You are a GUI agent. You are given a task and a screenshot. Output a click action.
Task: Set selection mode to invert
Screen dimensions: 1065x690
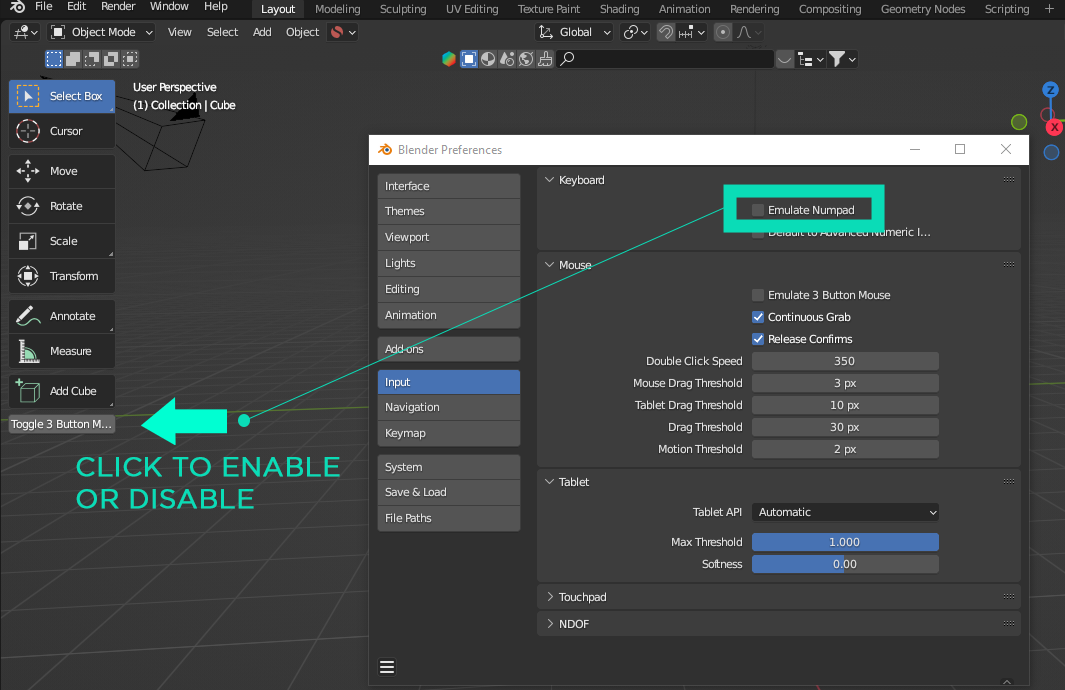pos(111,59)
